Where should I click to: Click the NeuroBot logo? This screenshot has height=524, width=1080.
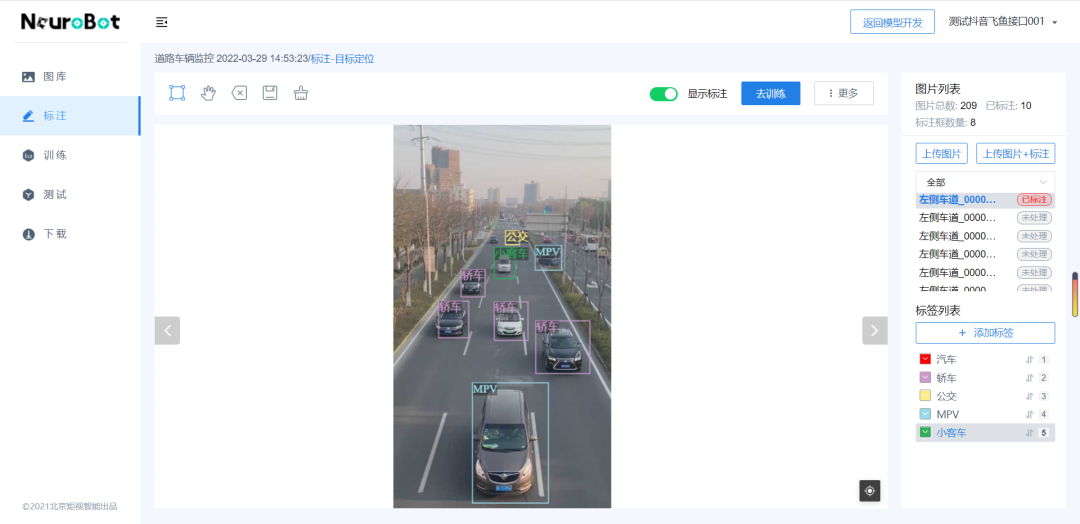pyautogui.click(x=70, y=22)
